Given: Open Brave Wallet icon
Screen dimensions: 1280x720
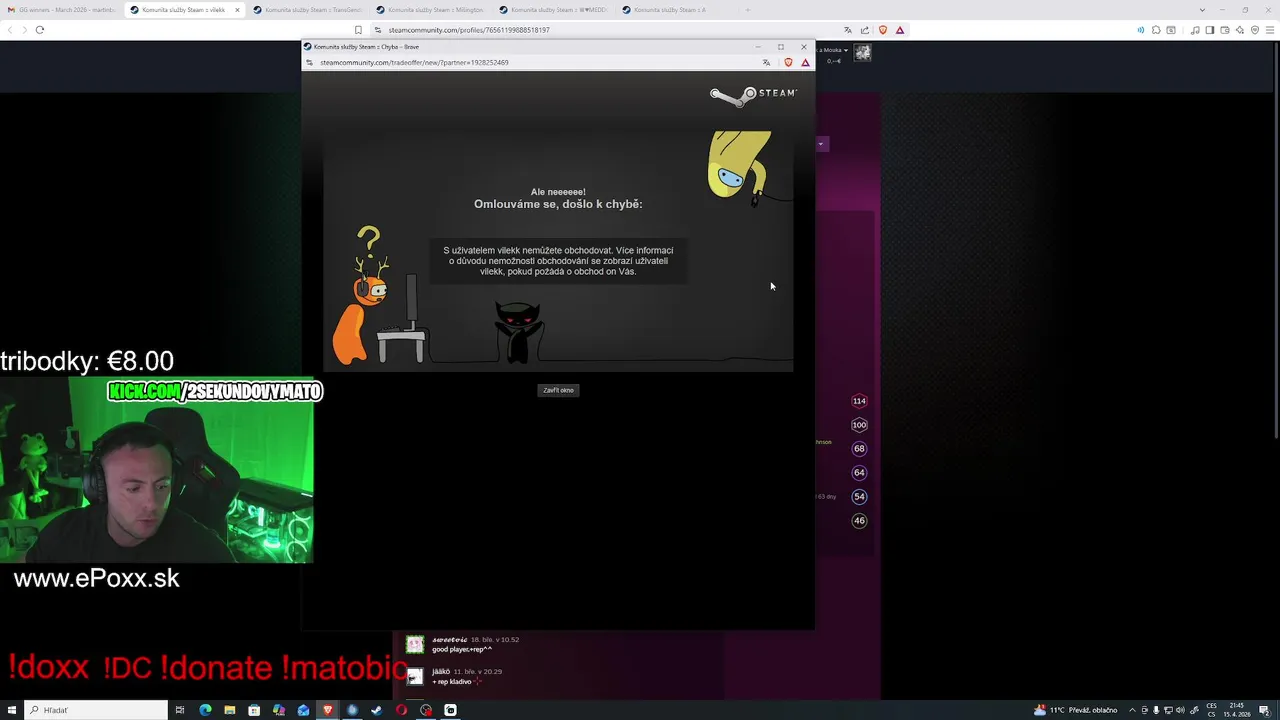Looking at the screenshot, I should [x=1224, y=30].
